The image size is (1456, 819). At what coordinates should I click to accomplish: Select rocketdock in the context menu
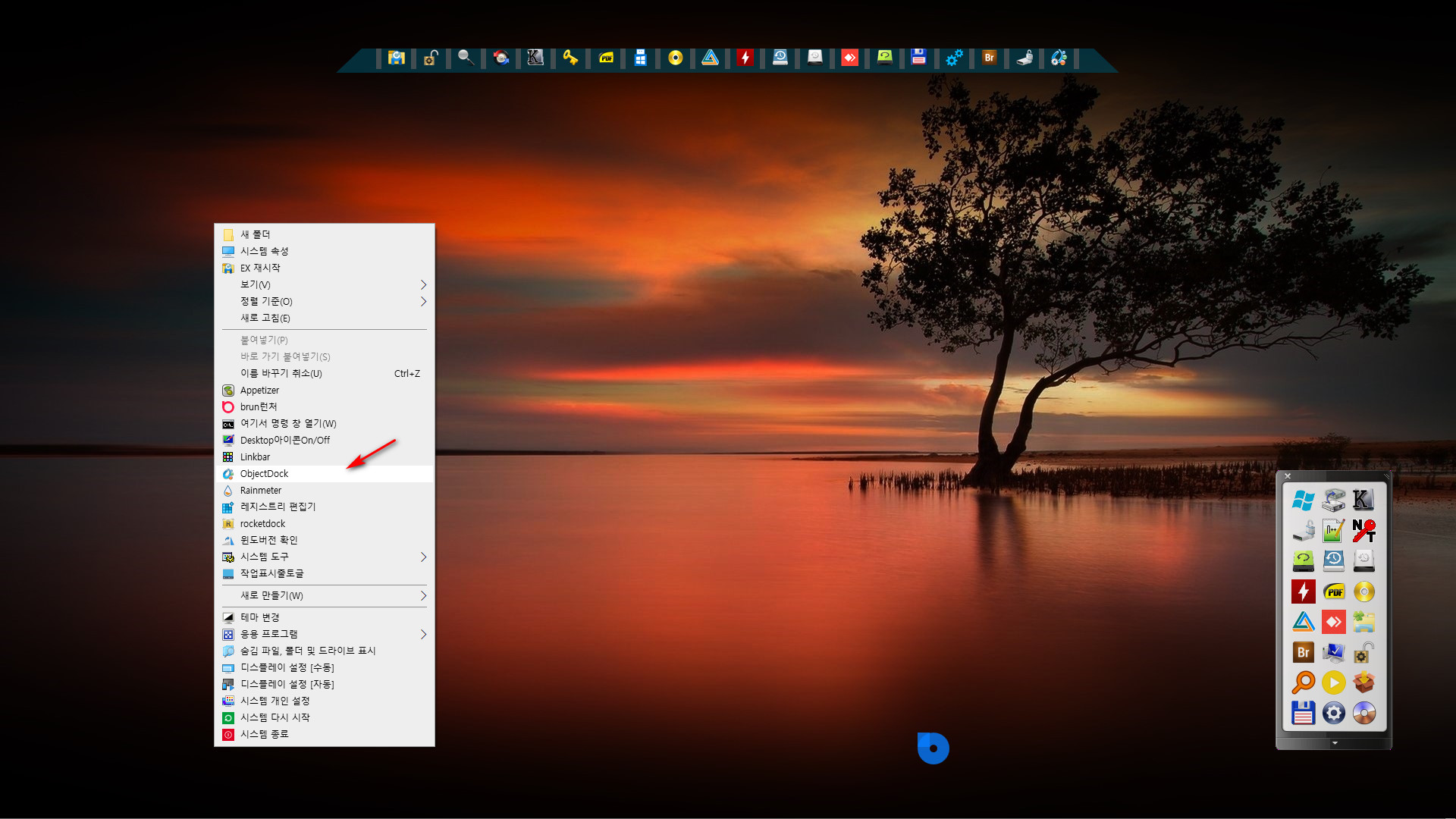(x=325, y=523)
